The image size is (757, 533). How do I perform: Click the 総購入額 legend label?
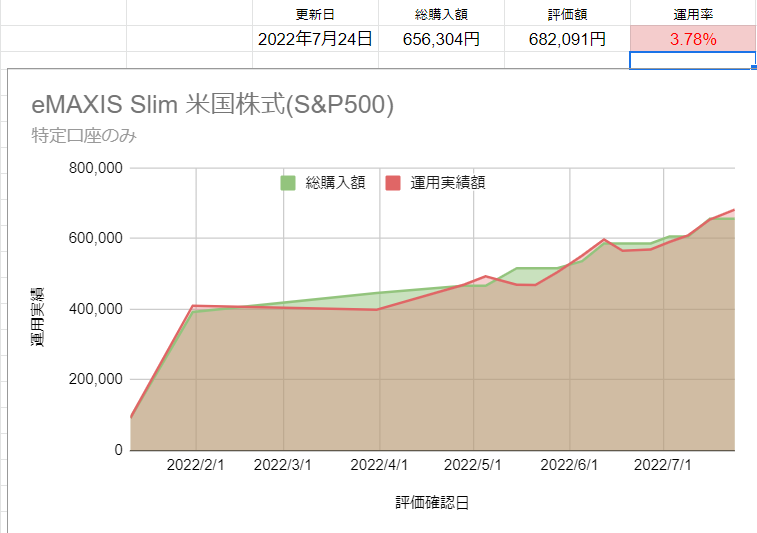click(x=335, y=183)
